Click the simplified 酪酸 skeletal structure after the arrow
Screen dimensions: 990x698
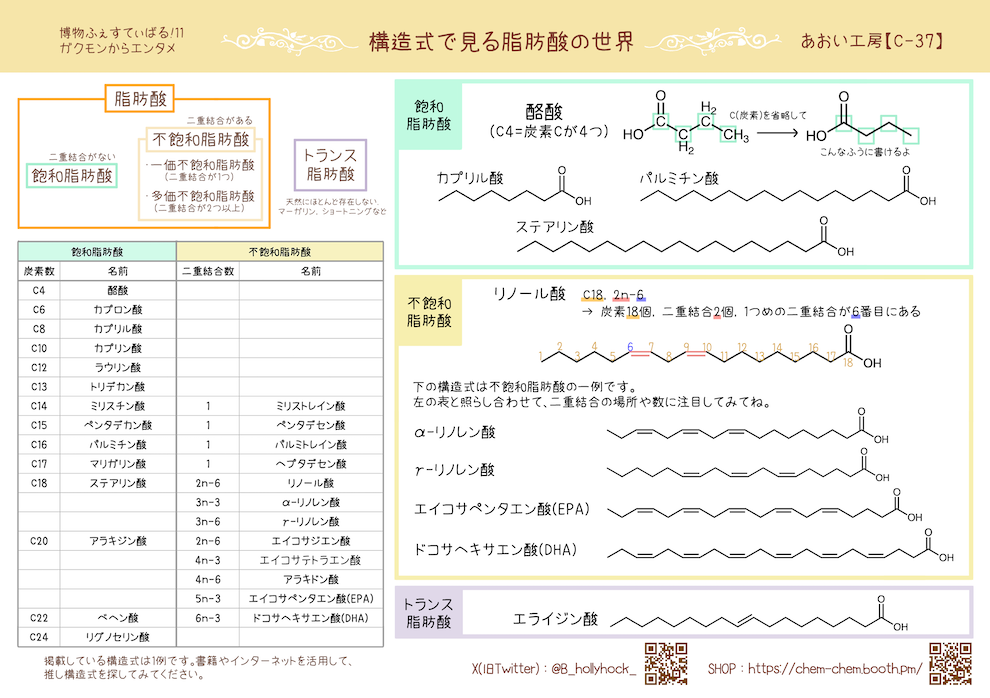tap(862, 119)
